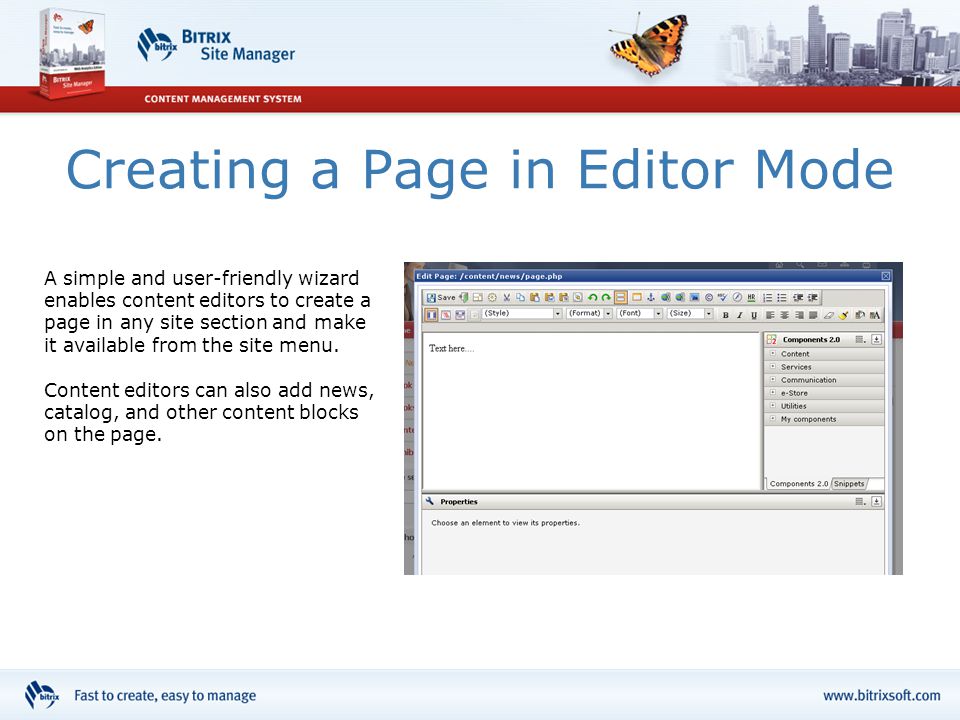Screen dimensions: 960x720
Task: Click the Bitrix product box image
Action: (x=72, y=53)
